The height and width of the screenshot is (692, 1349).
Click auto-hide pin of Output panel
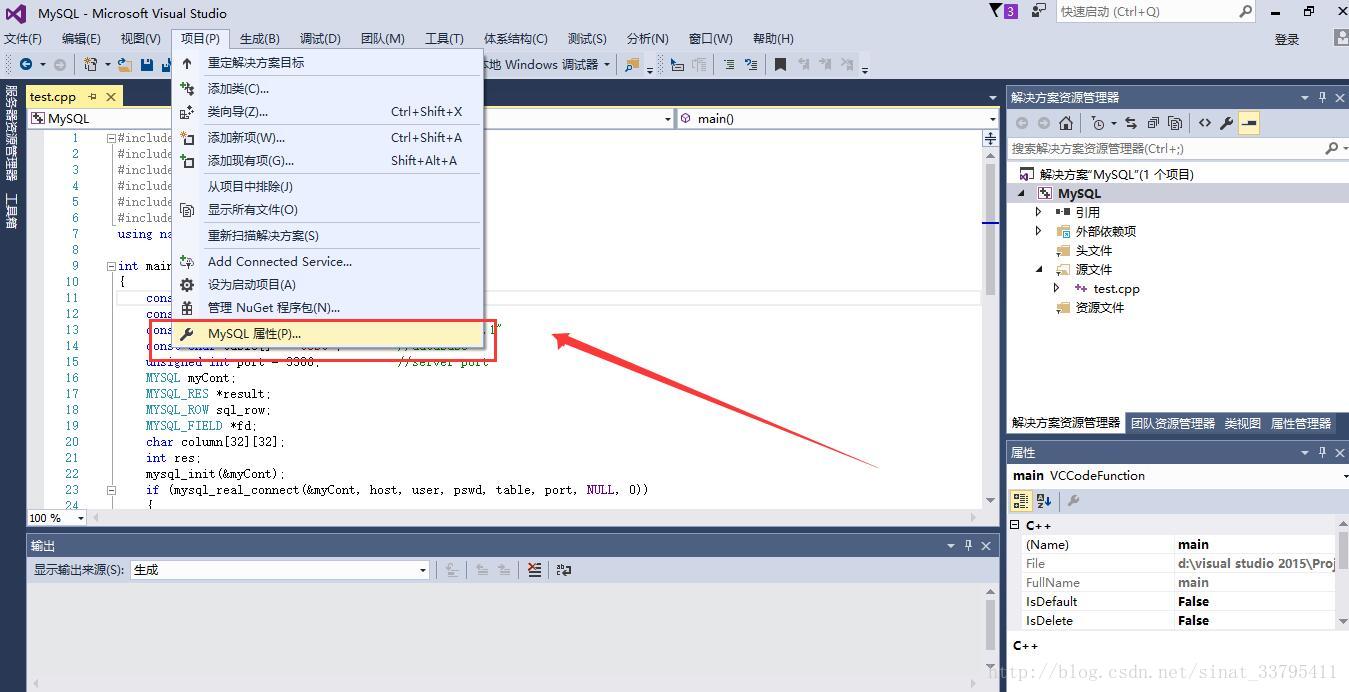tap(968, 545)
